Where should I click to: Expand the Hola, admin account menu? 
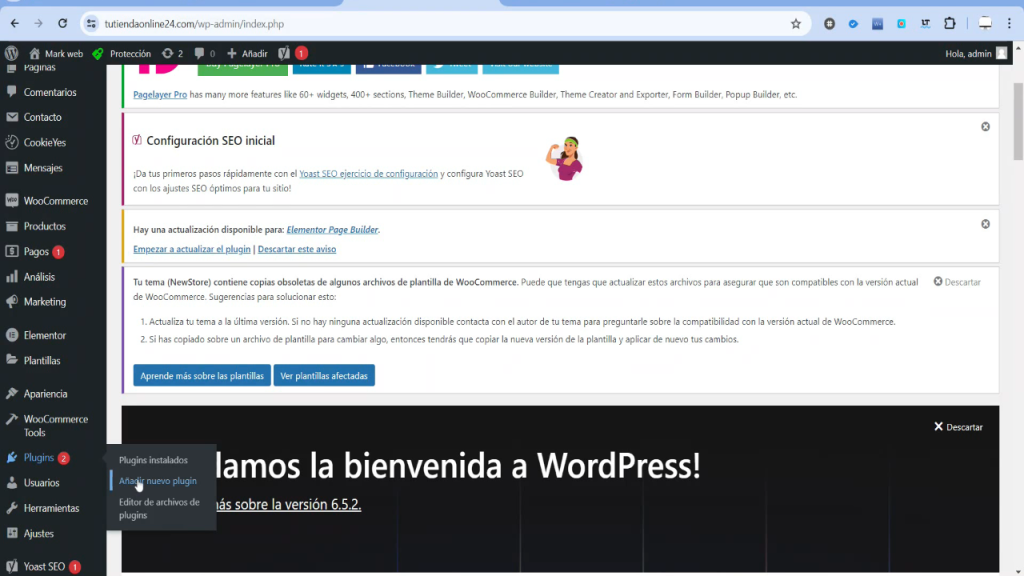tap(969, 53)
